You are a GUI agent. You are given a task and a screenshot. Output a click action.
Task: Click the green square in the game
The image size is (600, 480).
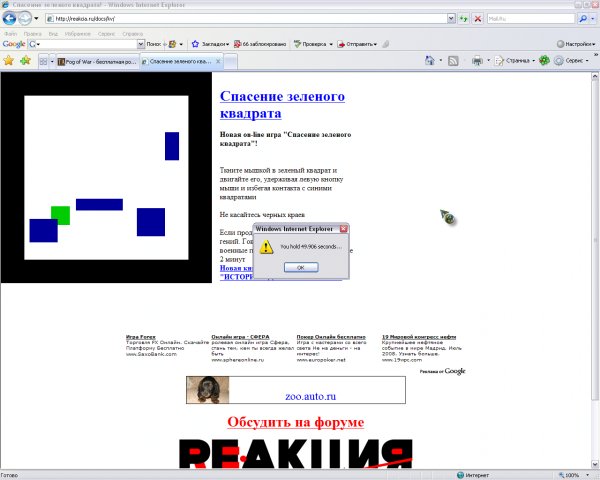coord(60,215)
